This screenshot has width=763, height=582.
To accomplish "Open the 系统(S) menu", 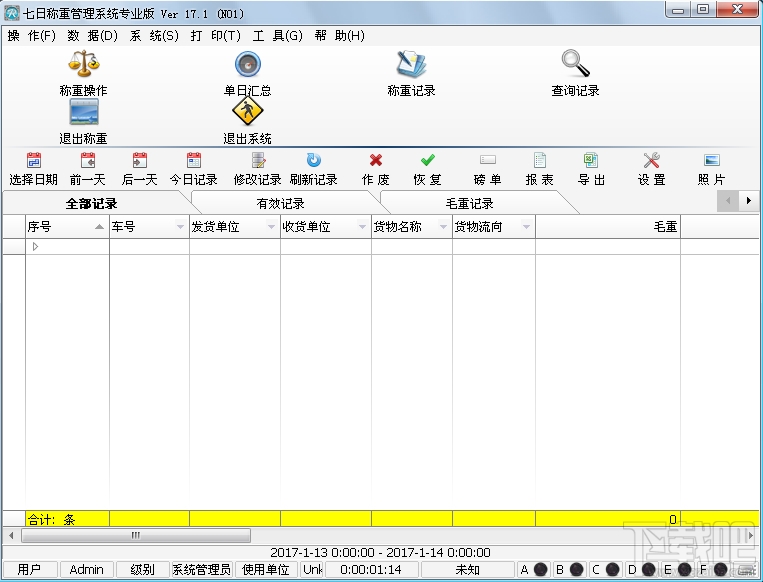I will point(154,36).
